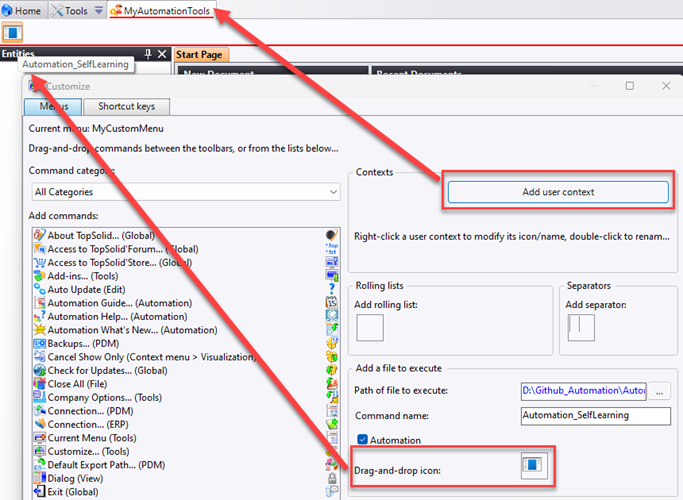
Task: Expand the Tools menu arrow
Action: click(x=98, y=10)
